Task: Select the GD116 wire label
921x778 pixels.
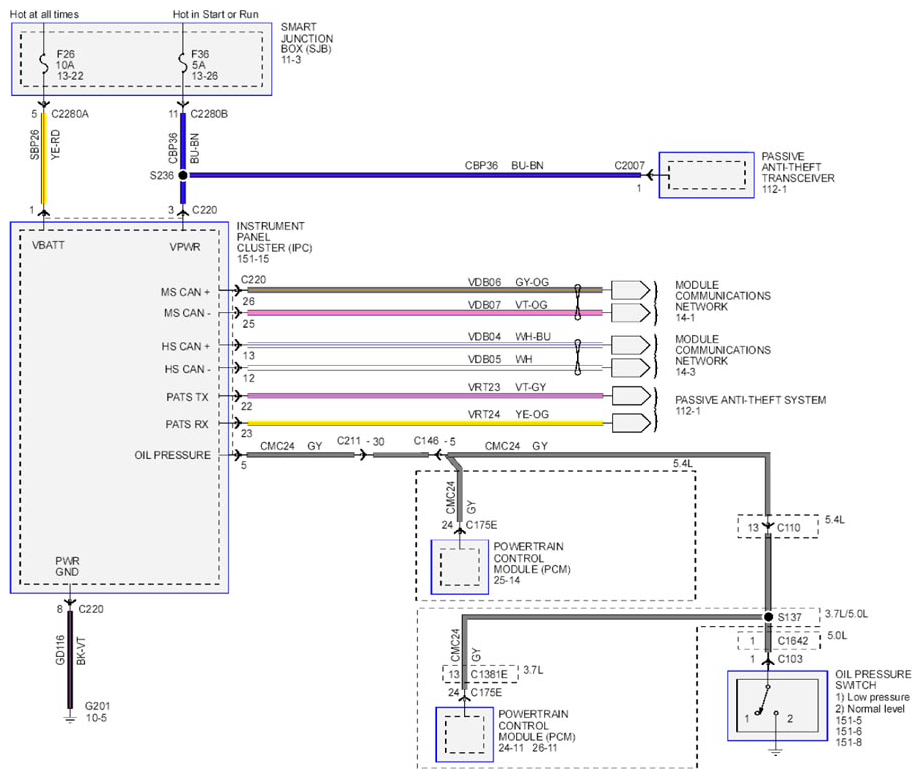Action: [60, 650]
